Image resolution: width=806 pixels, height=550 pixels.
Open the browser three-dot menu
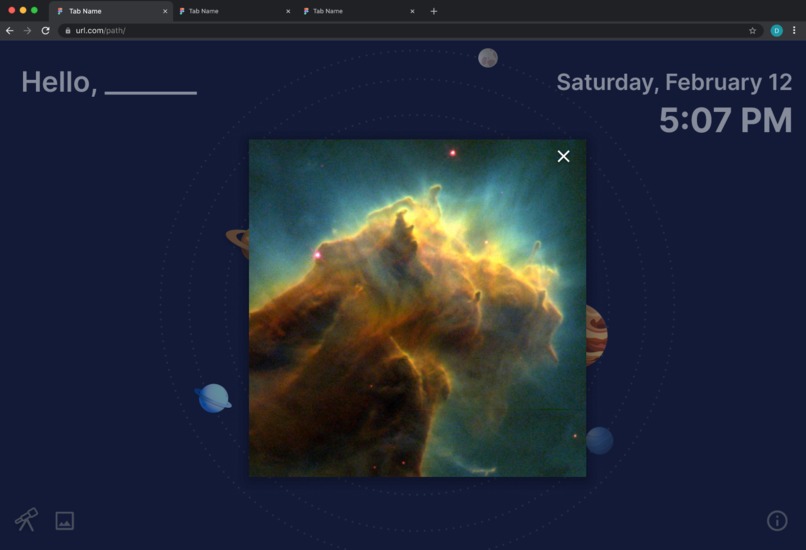coord(794,31)
